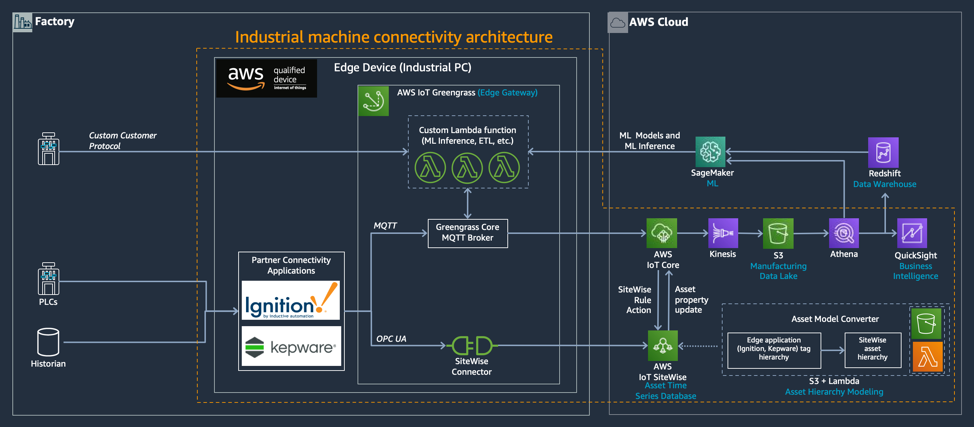Click the 'Data Warehouse' blue text

885,185
